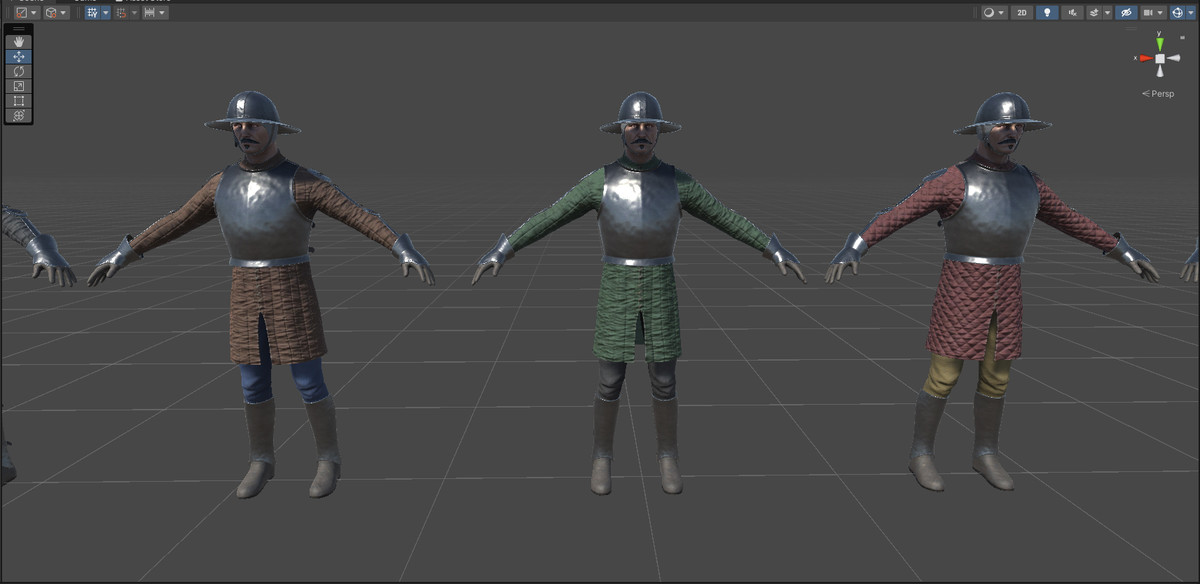The image size is (1200, 584).
Task: Click the orientation gizmo center cube
Action: [1160, 58]
